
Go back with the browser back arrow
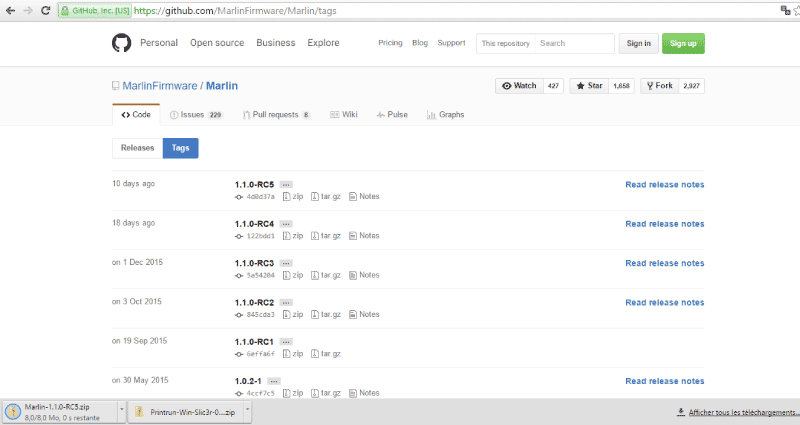(x=10, y=11)
